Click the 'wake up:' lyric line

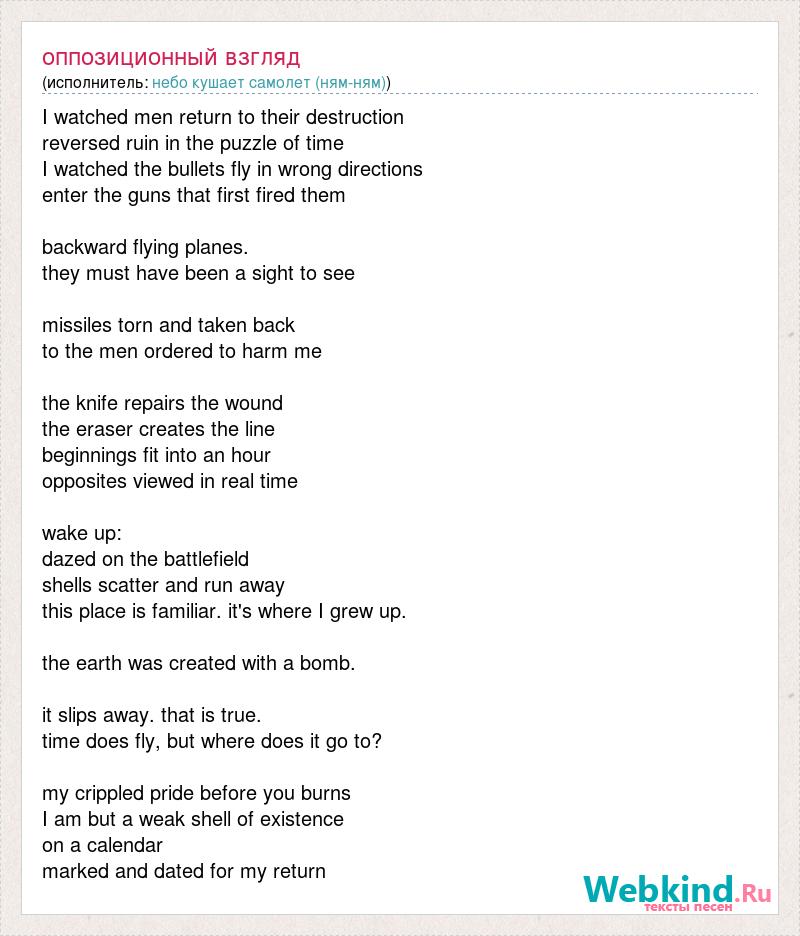[82, 533]
